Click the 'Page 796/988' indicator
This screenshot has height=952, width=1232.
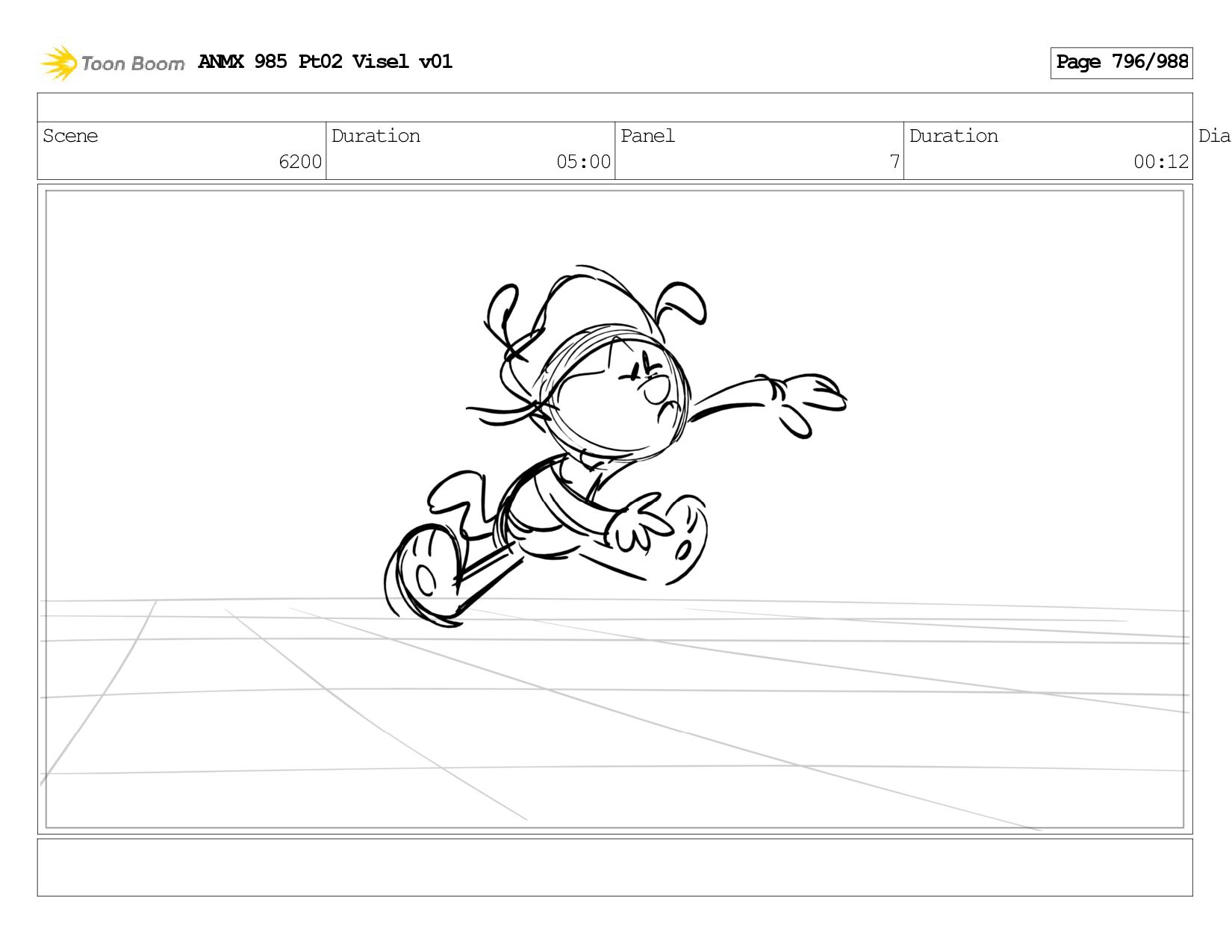[x=1121, y=63]
